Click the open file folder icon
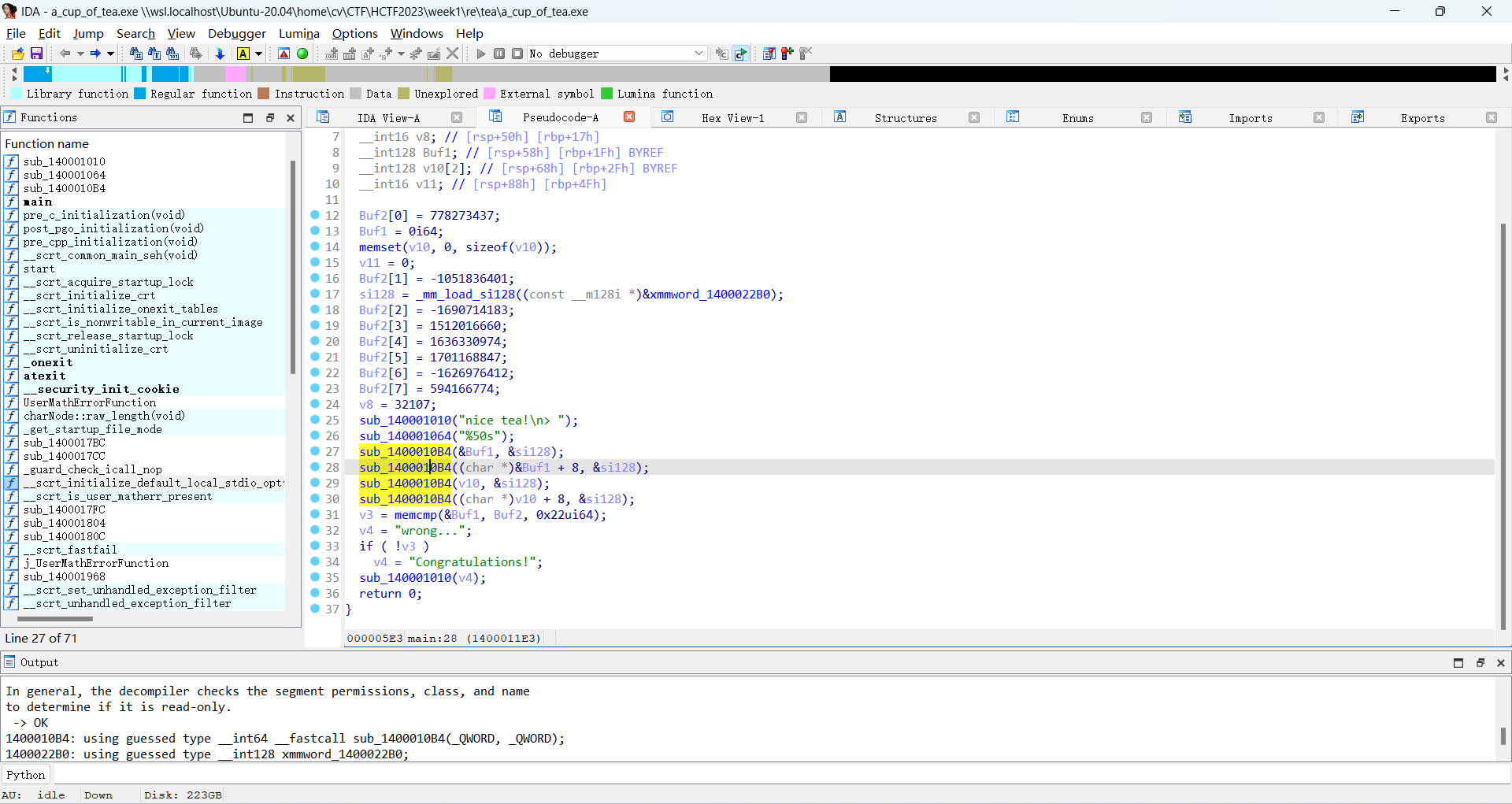This screenshot has width=1512, height=804. coord(17,54)
